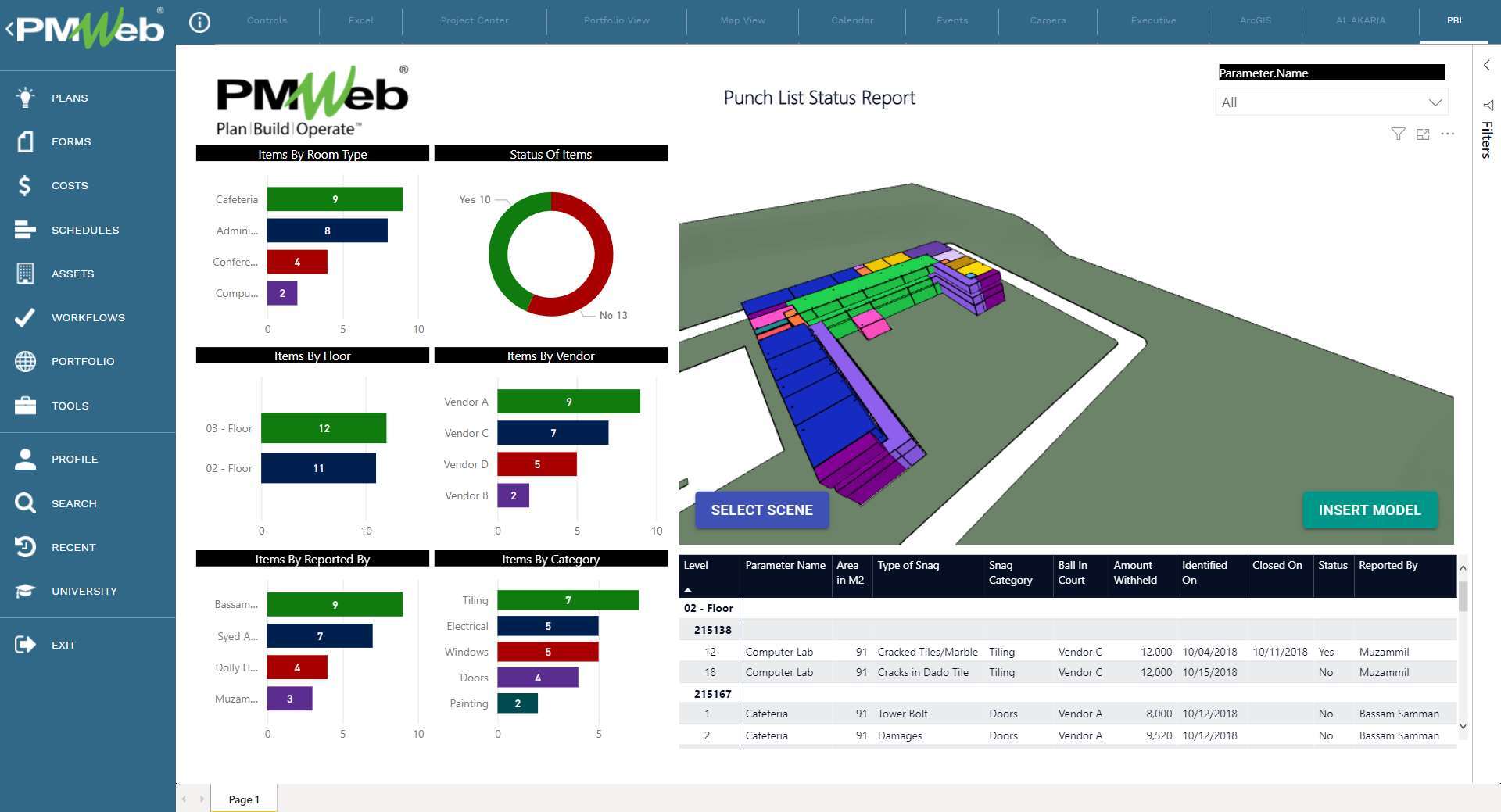Click the info circle icon
The width and height of the screenshot is (1501, 812).
pyautogui.click(x=200, y=22)
